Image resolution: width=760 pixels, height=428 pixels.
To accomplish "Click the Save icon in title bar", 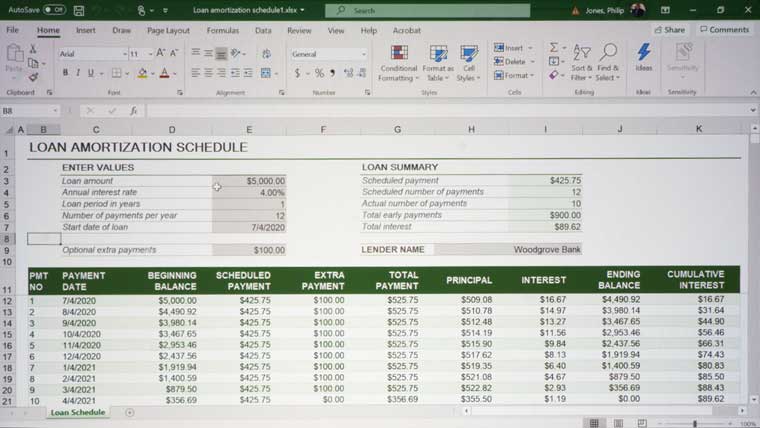I will 80,10.
